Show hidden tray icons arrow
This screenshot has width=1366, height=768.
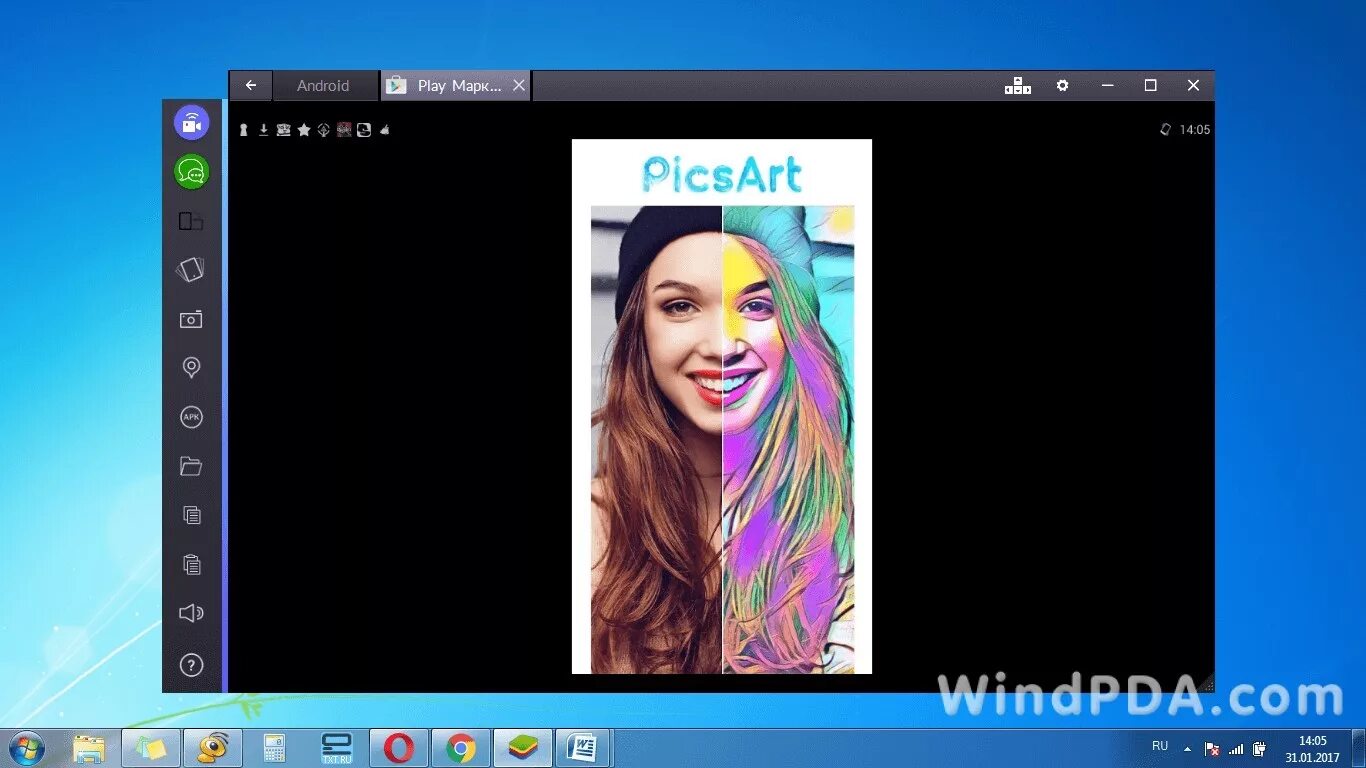pyautogui.click(x=1188, y=748)
